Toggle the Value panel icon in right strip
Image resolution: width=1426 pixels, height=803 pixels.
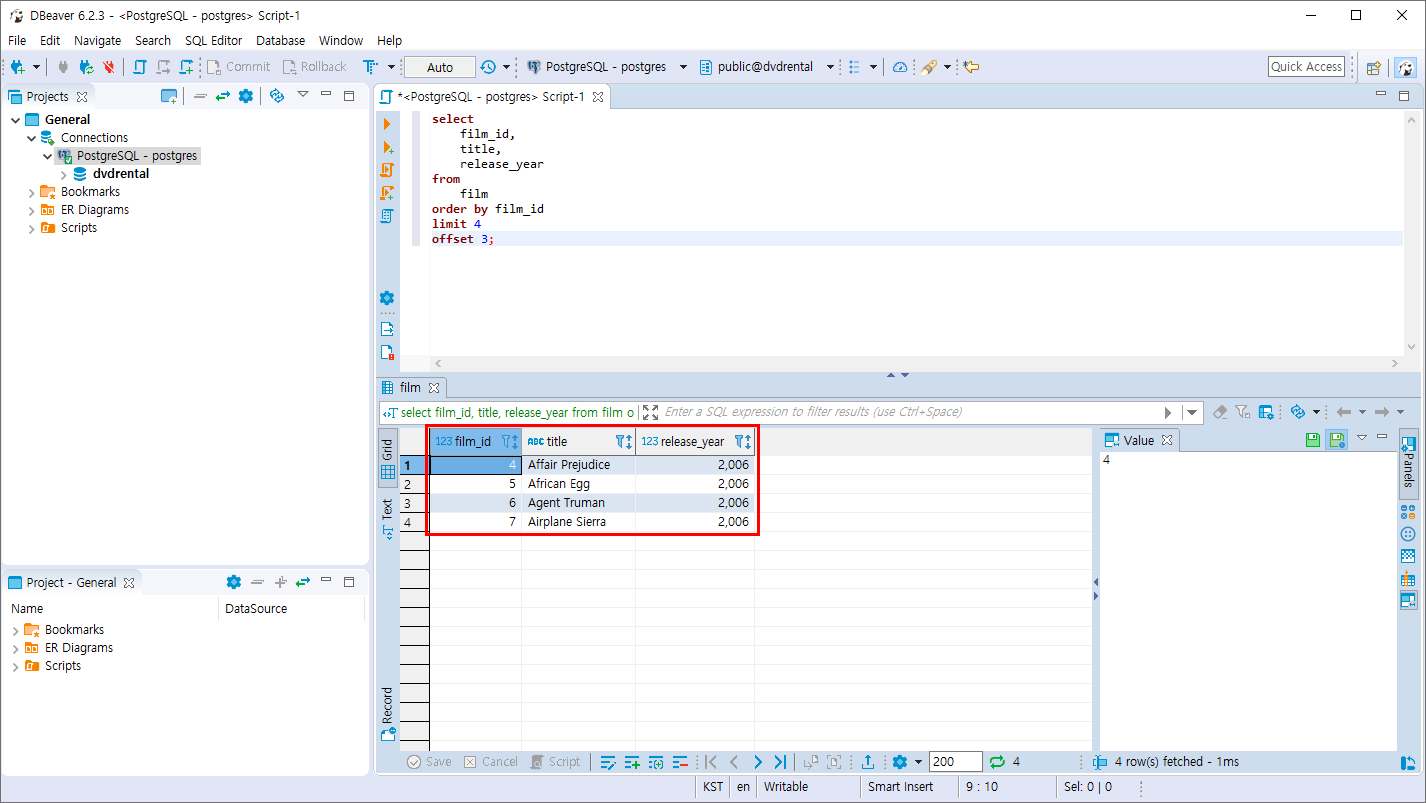pyautogui.click(x=1408, y=600)
